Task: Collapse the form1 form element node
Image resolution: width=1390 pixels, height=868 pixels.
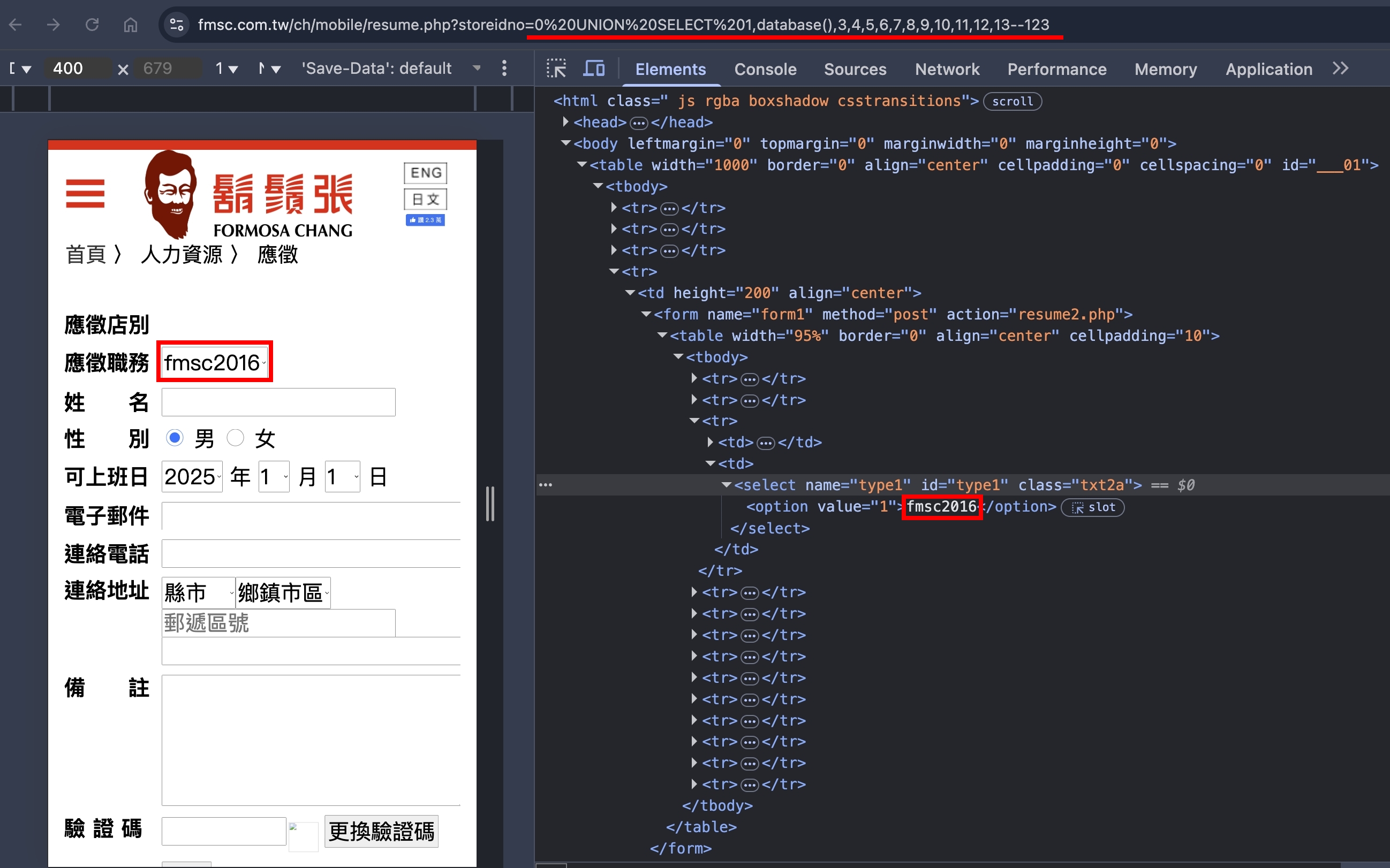Action: (646, 314)
